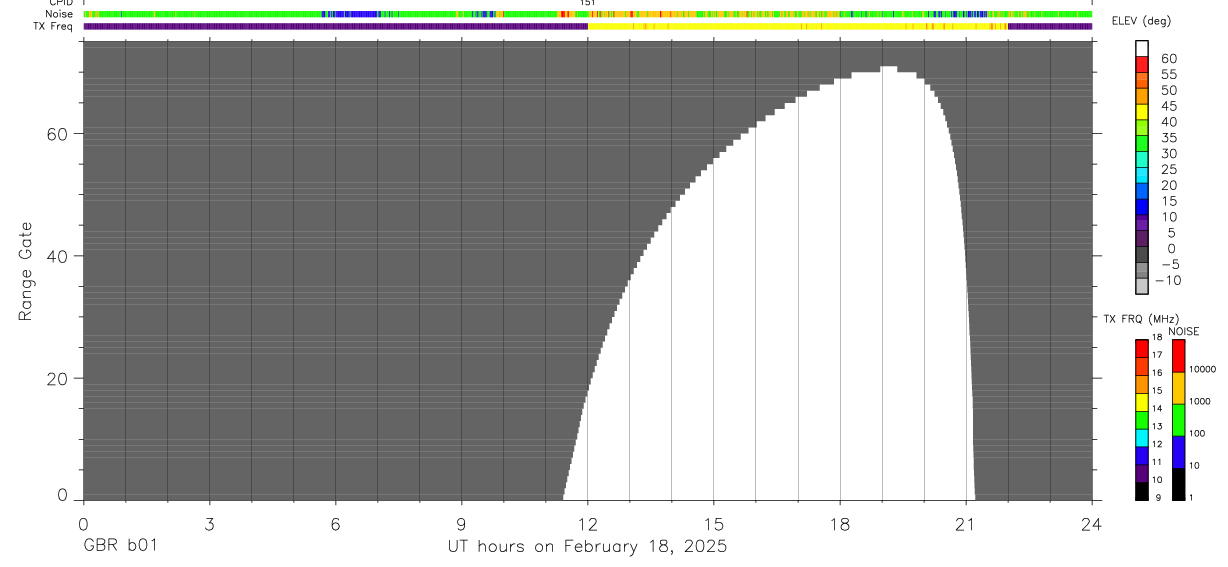Click 'UT hours on February 18, 2025' axis title
Viewport: 1228px width, 567px height.
click(587, 547)
